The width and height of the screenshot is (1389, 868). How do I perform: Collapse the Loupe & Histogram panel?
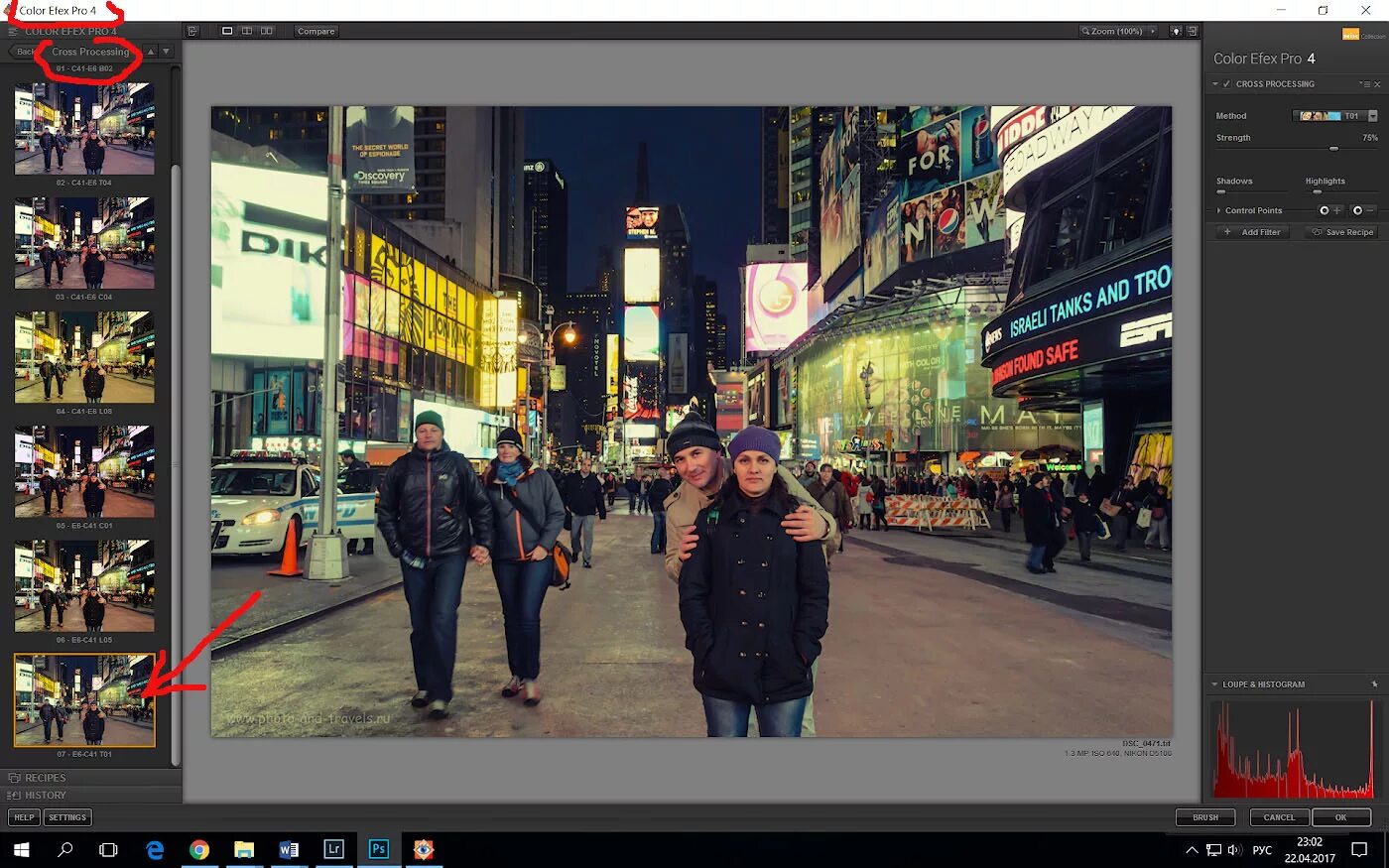[x=1215, y=684]
